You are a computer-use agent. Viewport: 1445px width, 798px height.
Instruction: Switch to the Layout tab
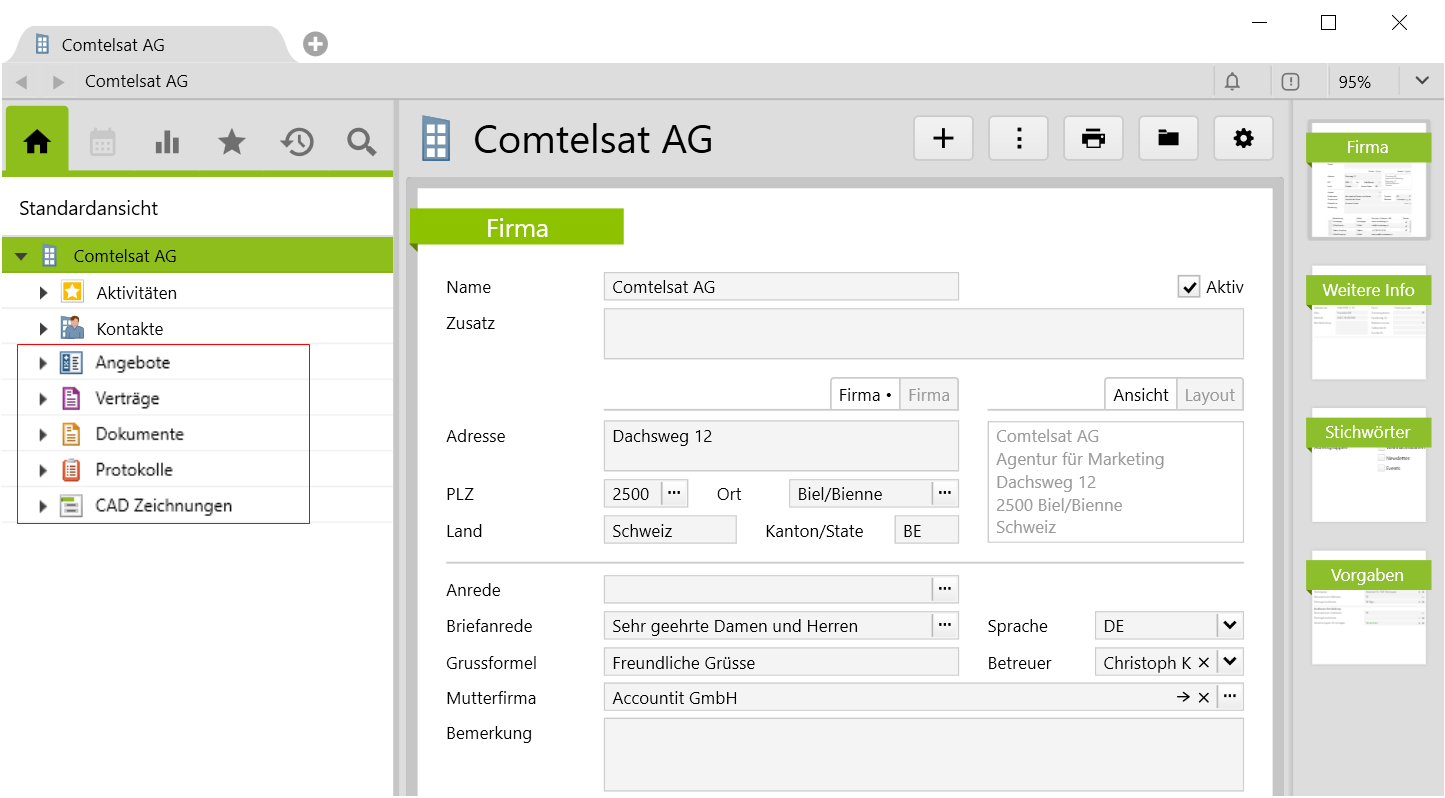pos(1209,395)
